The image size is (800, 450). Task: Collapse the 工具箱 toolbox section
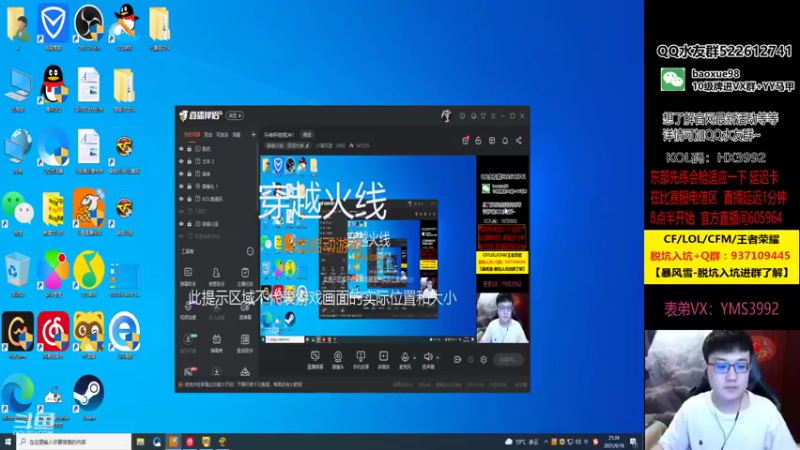coord(250,252)
